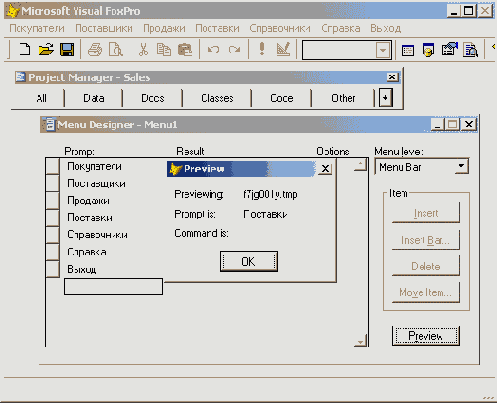Expand the Project Manager with arrow button

tap(385, 98)
